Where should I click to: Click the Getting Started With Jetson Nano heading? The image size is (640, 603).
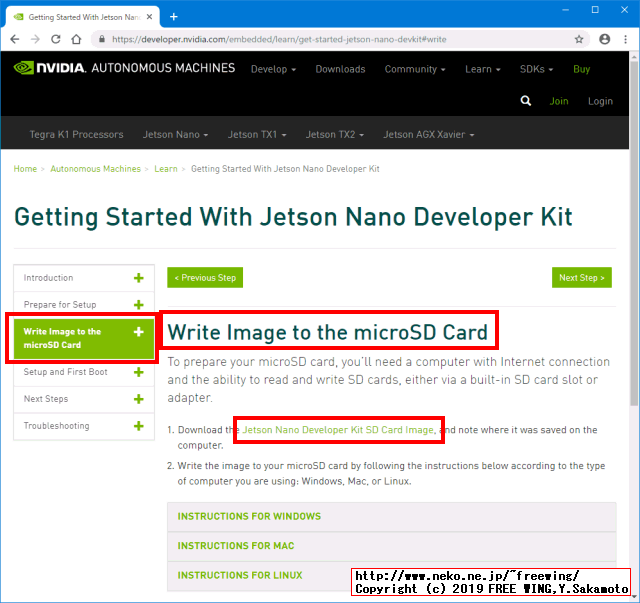click(293, 217)
